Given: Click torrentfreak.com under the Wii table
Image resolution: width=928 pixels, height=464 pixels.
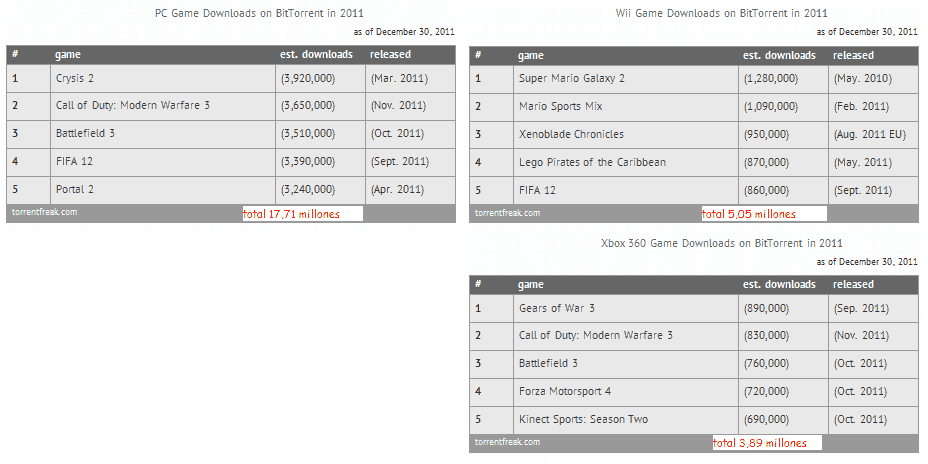Looking at the screenshot, I should pyautogui.click(x=507, y=213).
